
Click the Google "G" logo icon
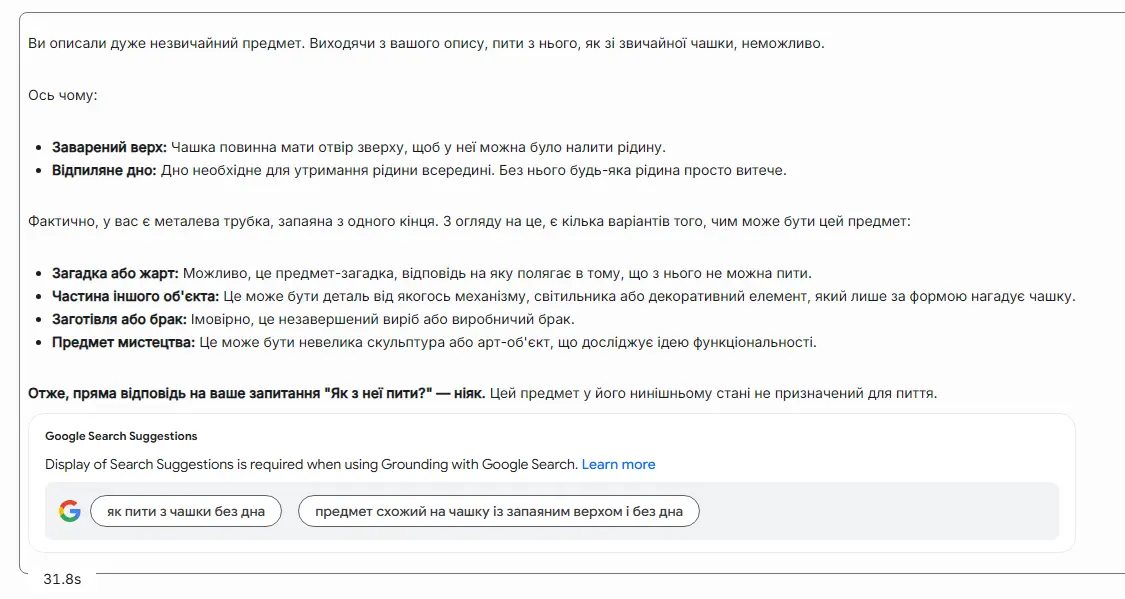(70, 511)
